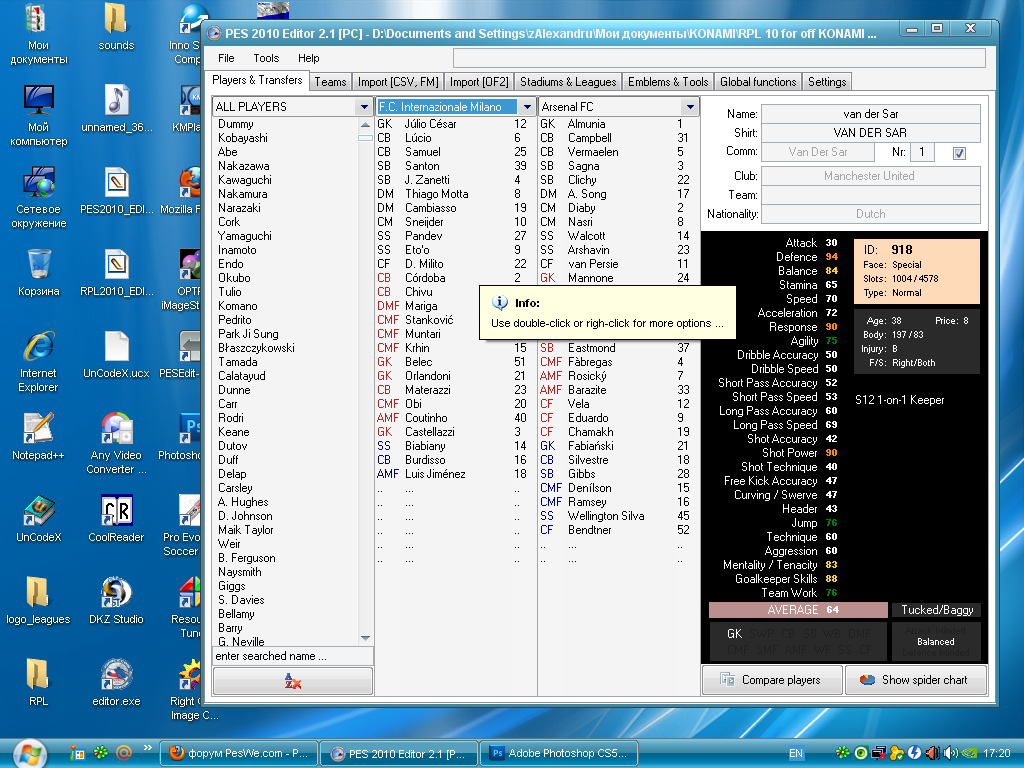
Task: Open the Help menu
Action: (x=309, y=58)
